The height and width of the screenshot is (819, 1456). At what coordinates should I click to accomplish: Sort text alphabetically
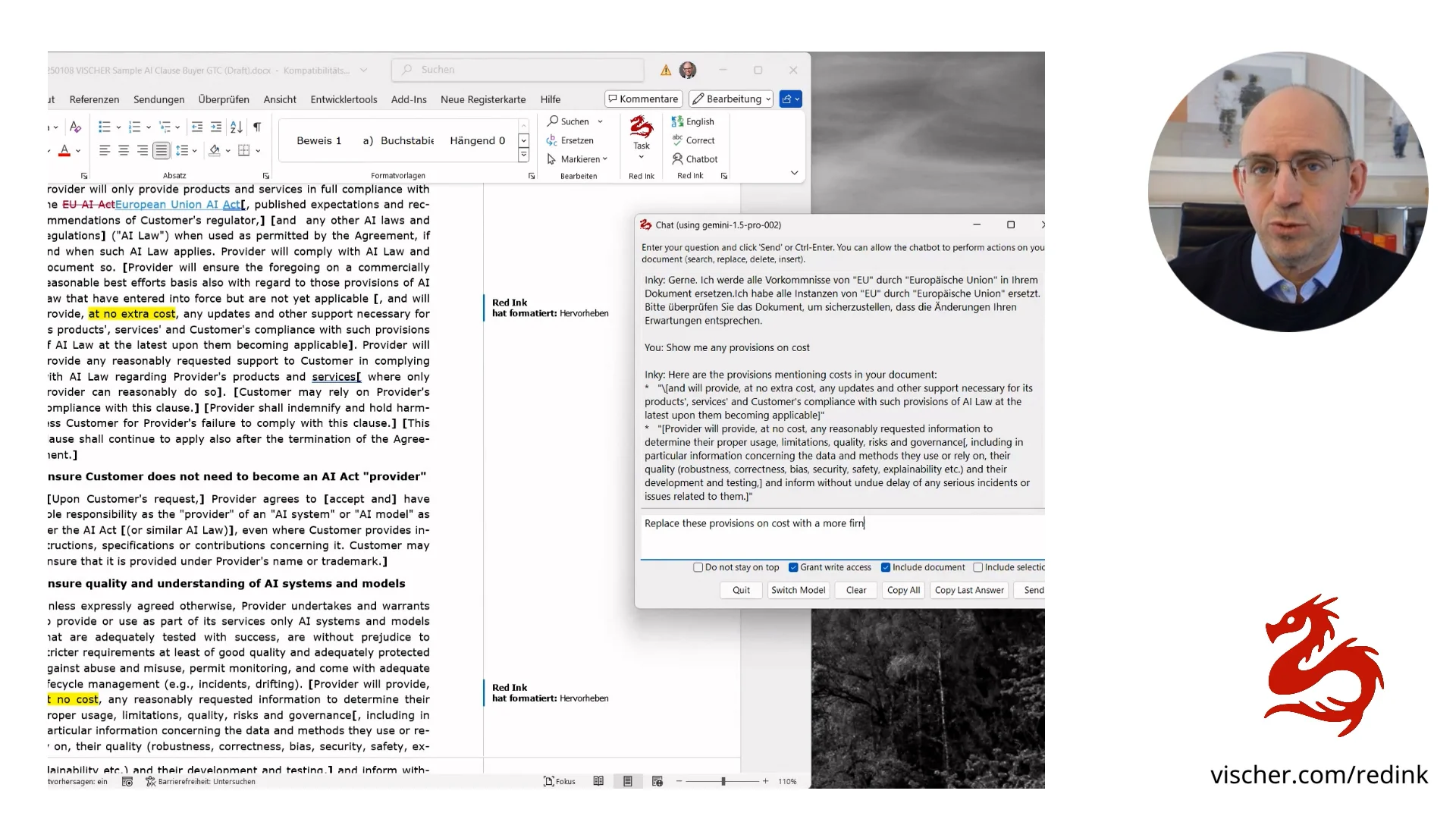click(x=237, y=127)
